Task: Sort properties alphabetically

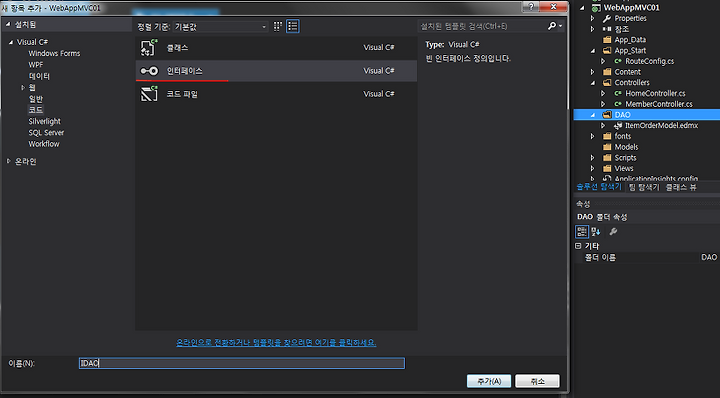Action: [x=596, y=232]
